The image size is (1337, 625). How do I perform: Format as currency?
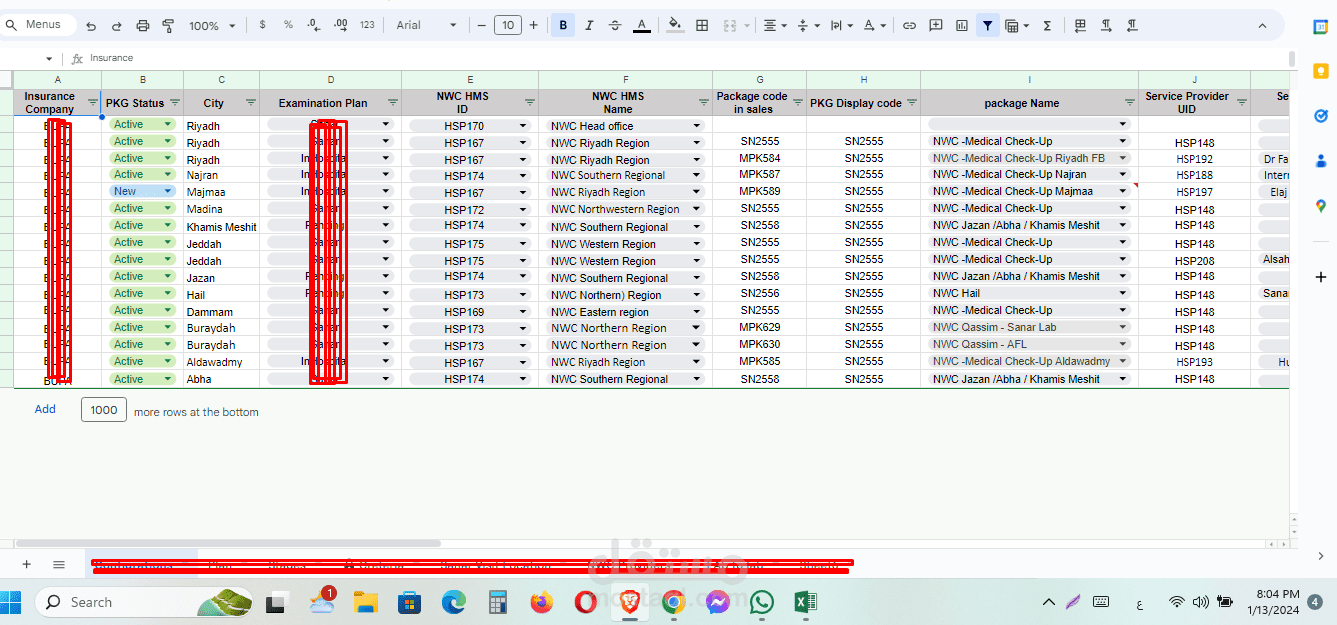click(262, 25)
